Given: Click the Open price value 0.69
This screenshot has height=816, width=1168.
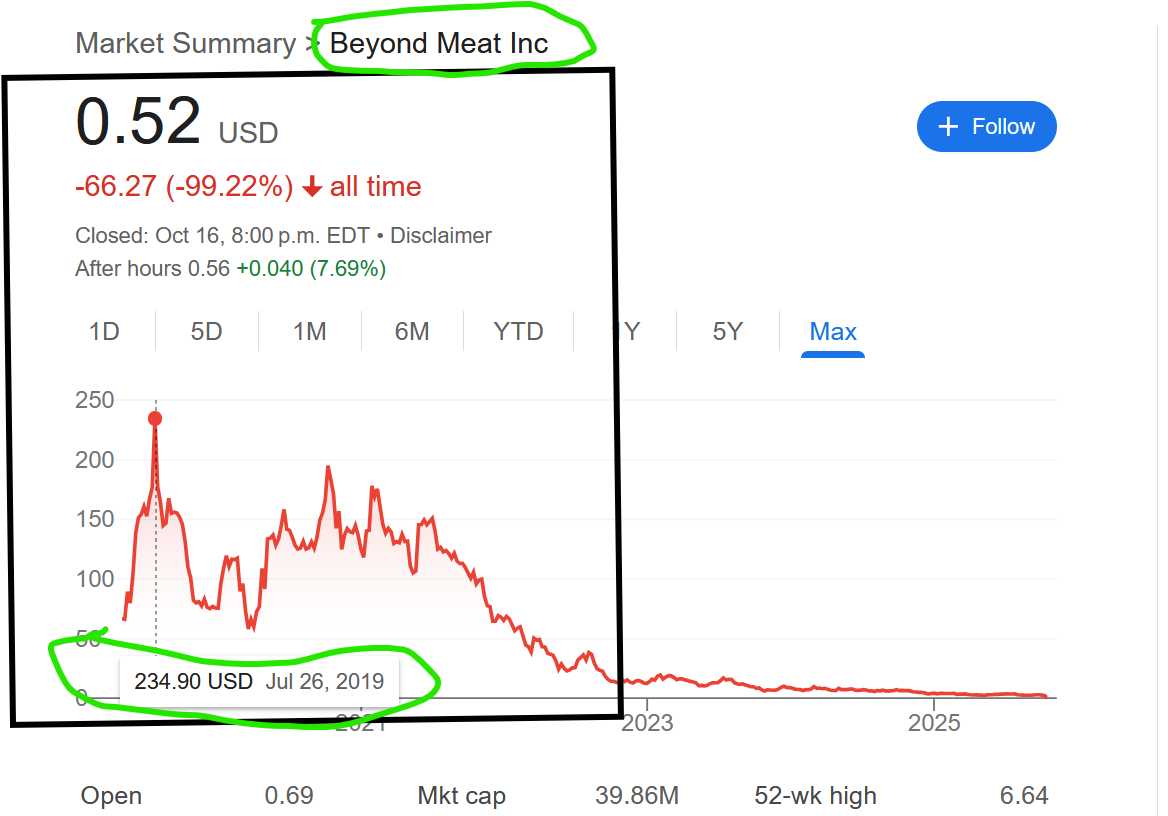Looking at the screenshot, I should click(289, 796).
